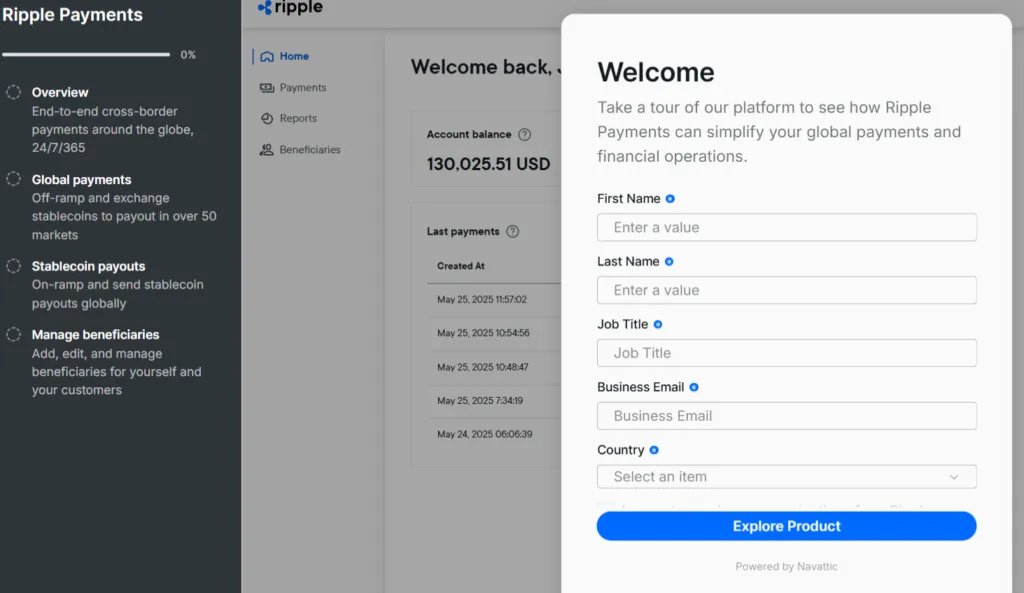Screen dimensions: 1024x593
Task: Click the Beneficiaries people icon
Action: (267, 150)
